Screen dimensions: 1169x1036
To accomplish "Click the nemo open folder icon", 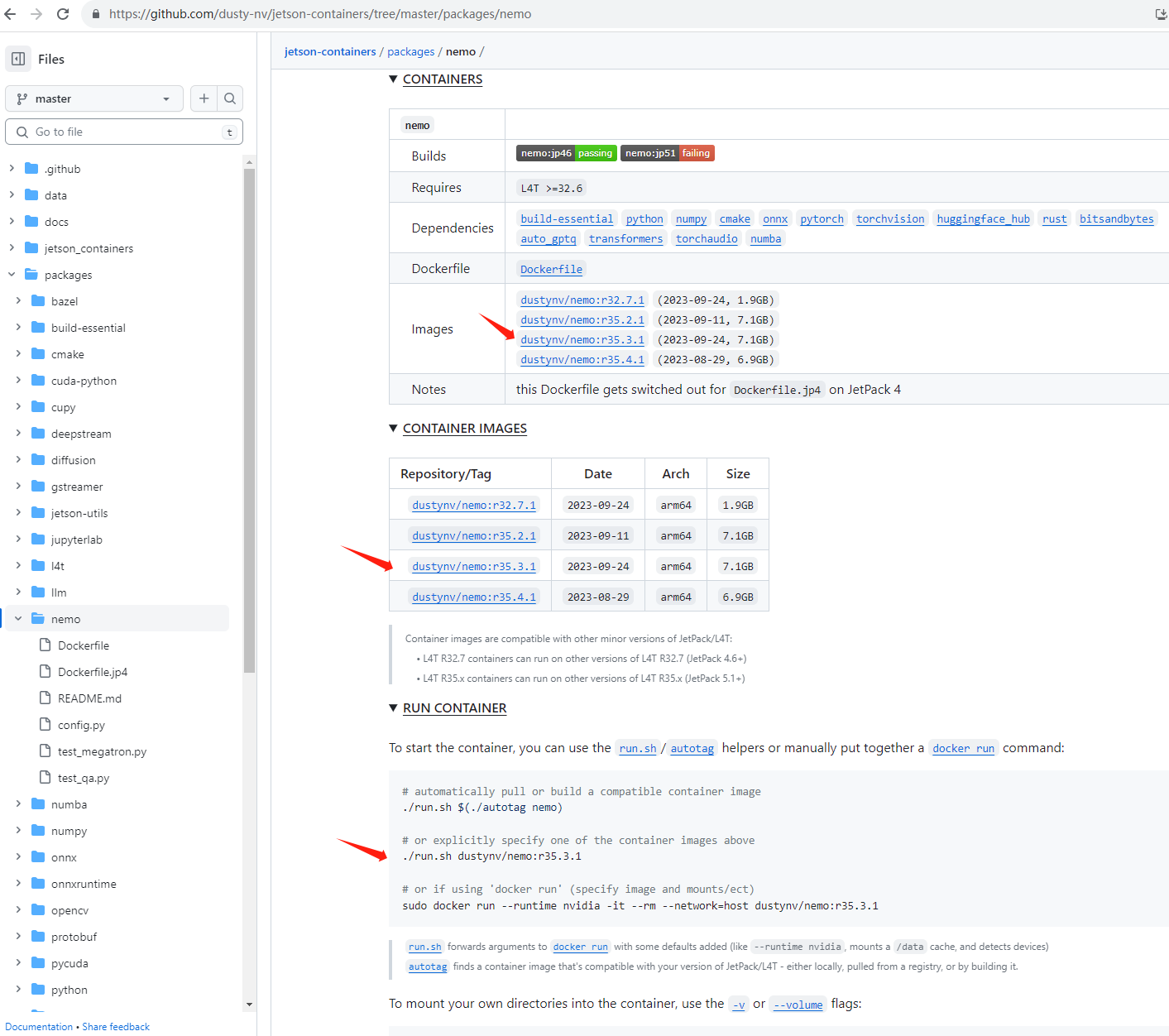I will (x=38, y=618).
